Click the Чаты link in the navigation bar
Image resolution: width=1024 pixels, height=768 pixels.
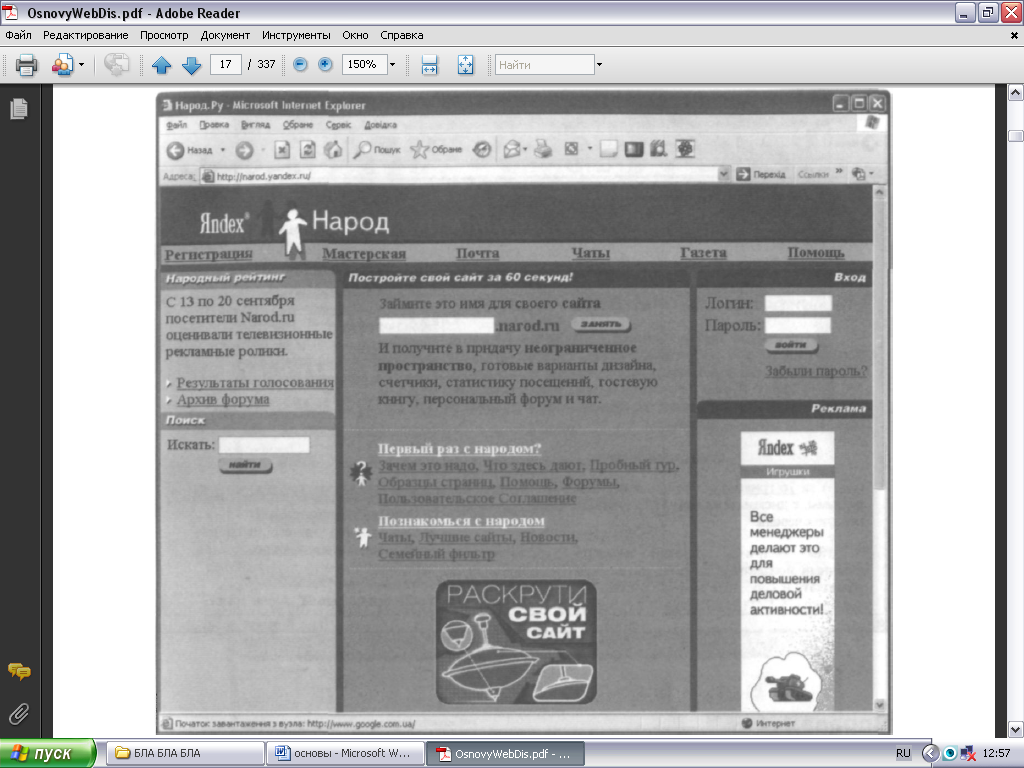click(x=591, y=253)
